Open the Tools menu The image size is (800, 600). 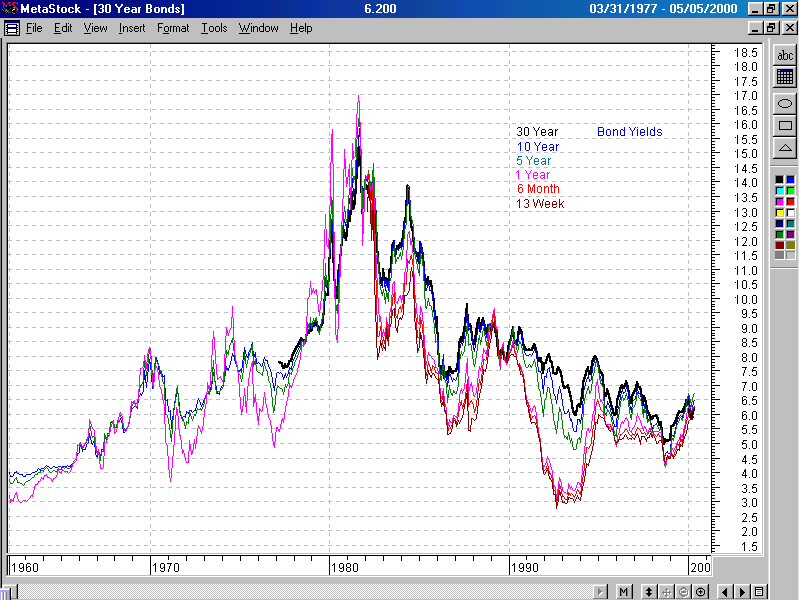(x=214, y=28)
